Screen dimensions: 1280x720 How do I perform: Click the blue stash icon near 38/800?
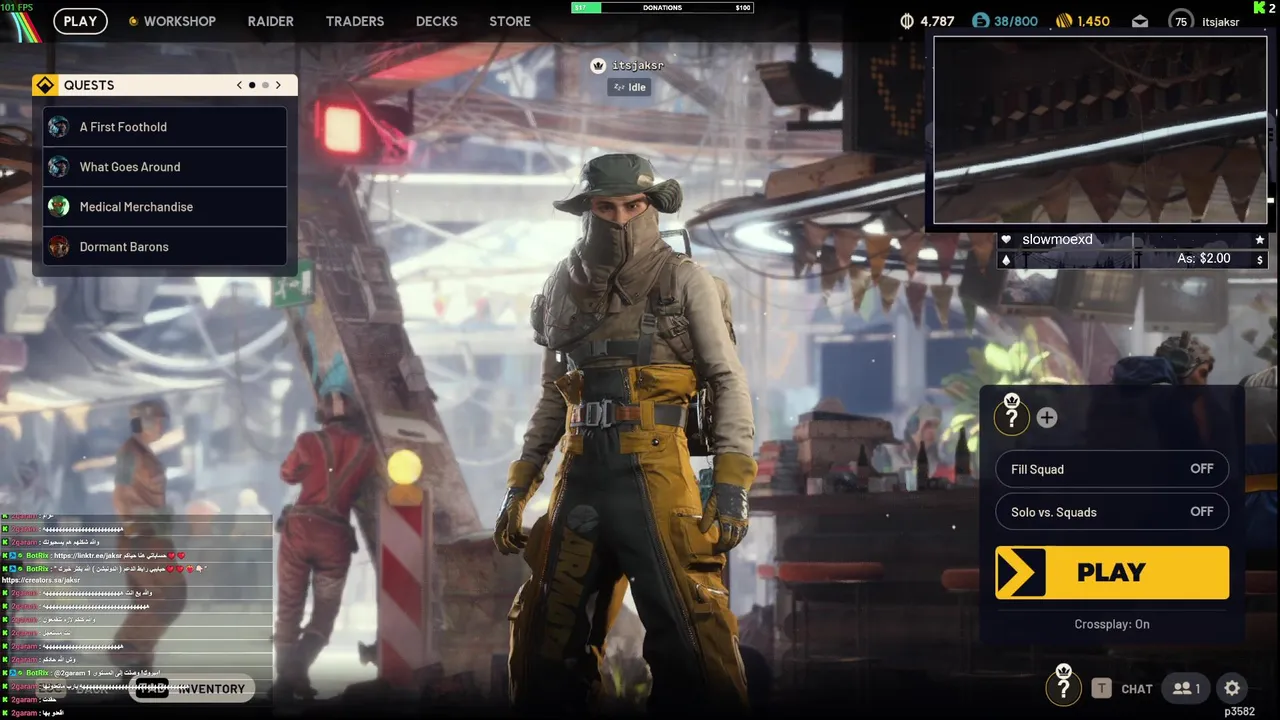(x=980, y=21)
